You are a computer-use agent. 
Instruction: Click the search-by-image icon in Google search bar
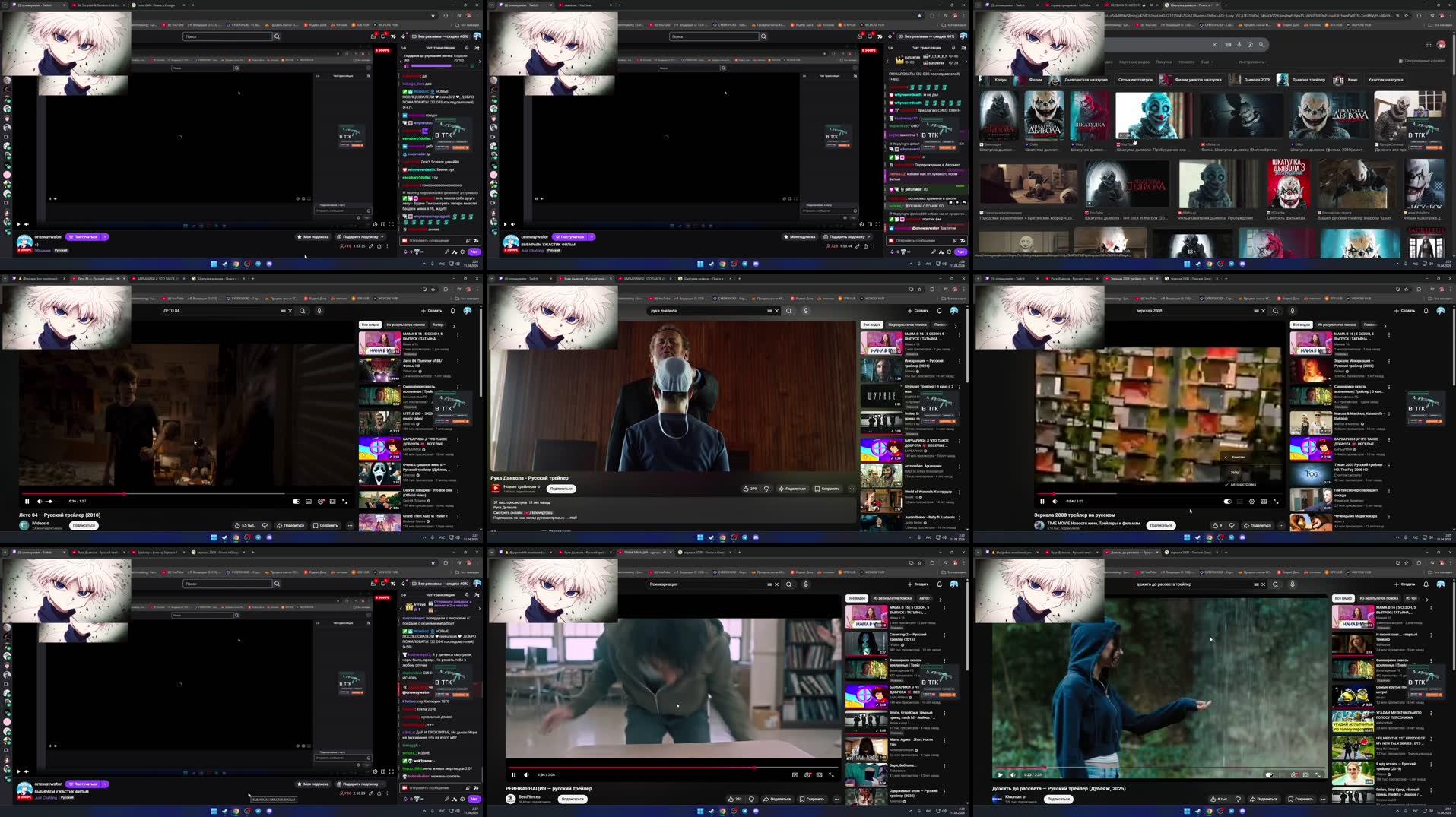pos(1250,44)
